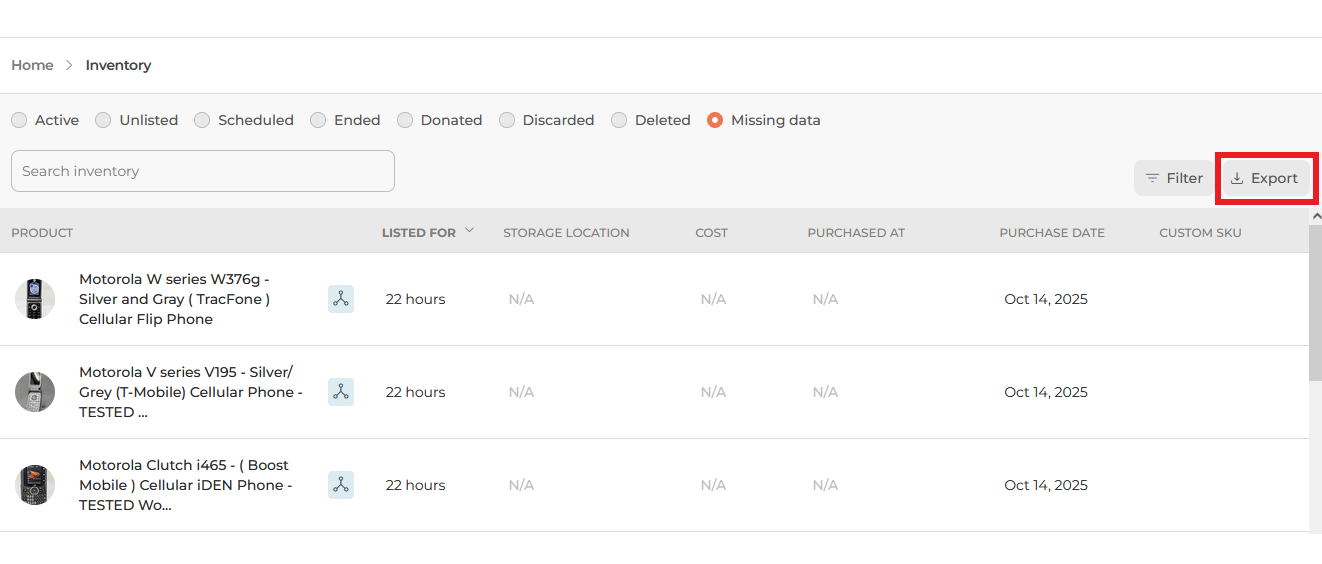The height and width of the screenshot is (564, 1322).
Task: Select the Missing data radio button
Action: tap(715, 120)
